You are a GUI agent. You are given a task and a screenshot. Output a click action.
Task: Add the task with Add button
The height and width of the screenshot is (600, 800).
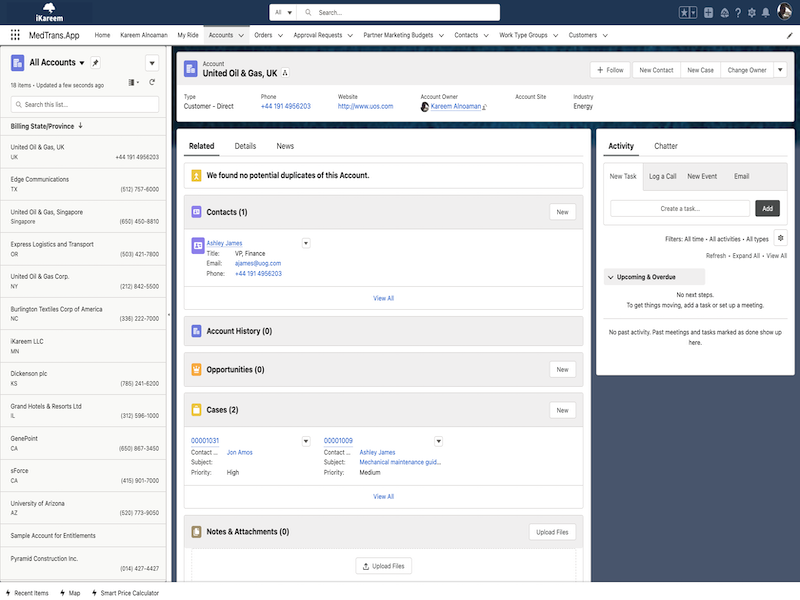coord(767,208)
